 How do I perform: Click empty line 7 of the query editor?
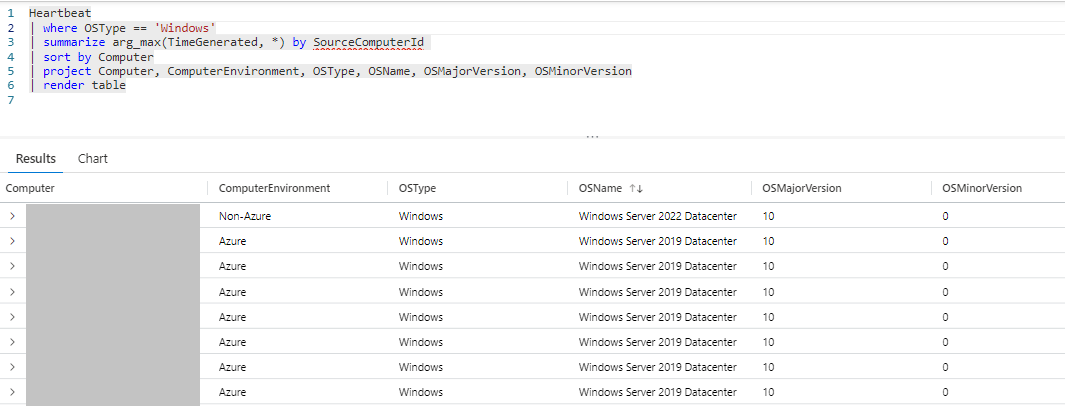click(200, 100)
